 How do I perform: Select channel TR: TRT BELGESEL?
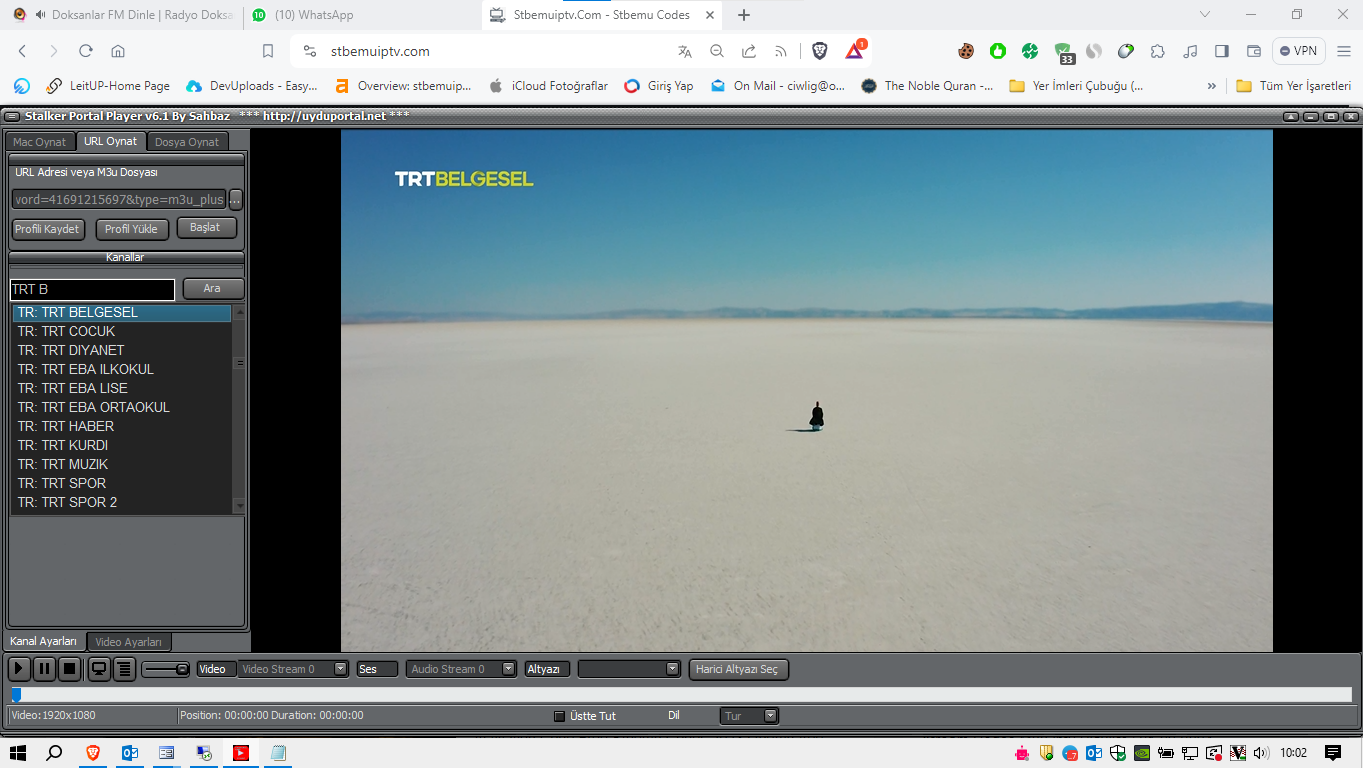[122, 313]
